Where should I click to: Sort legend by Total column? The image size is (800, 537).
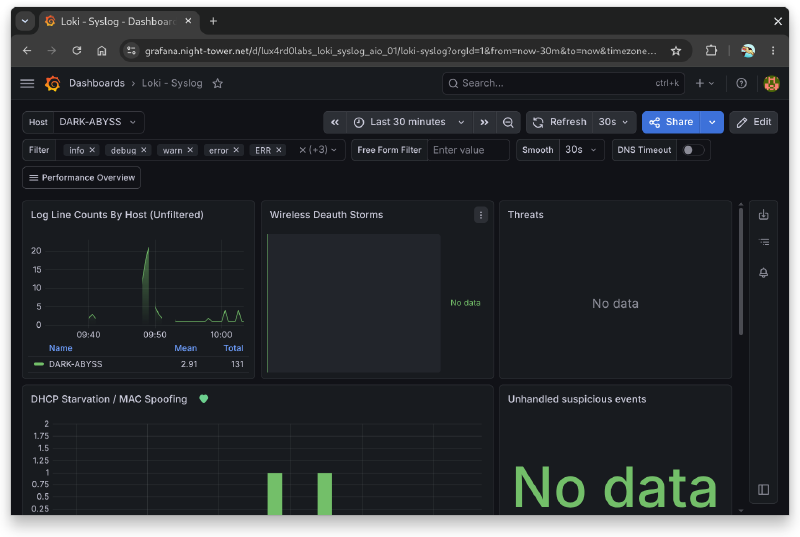tap(233, 348)
